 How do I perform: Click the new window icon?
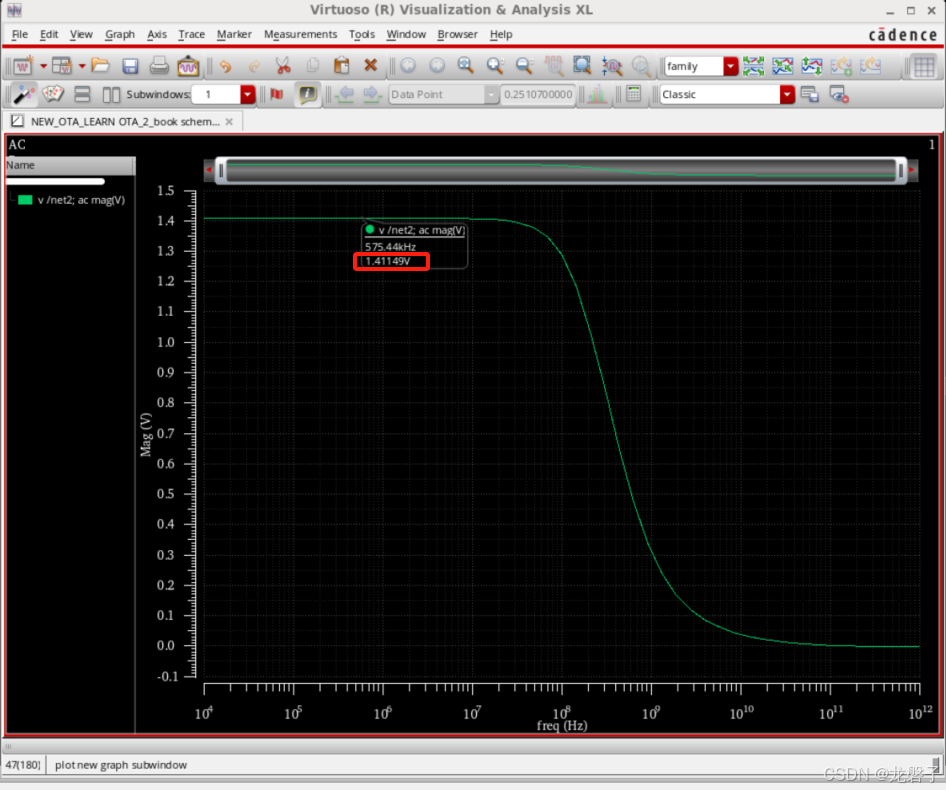coord(23,66)
